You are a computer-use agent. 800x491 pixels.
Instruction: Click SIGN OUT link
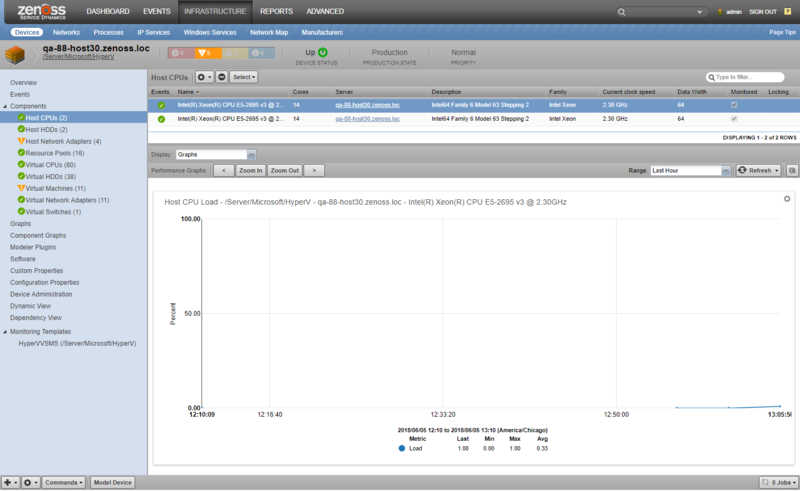763,12
